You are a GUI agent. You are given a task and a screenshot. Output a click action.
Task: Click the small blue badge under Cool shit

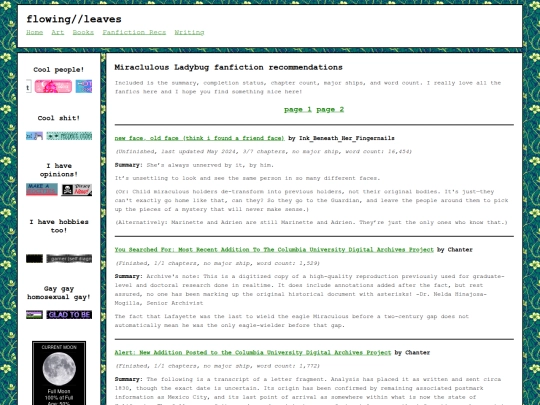[x=34, y=136]
